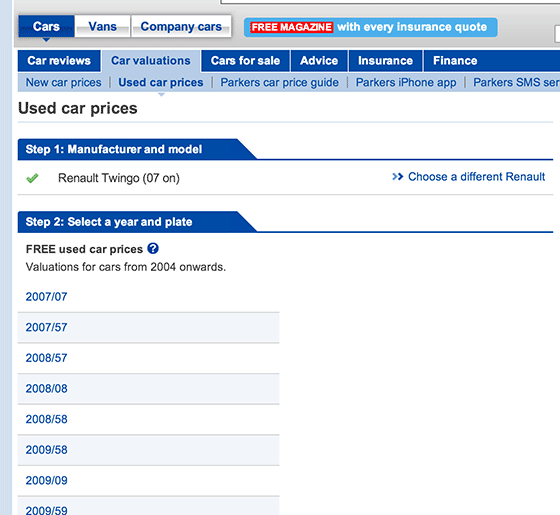Open Parkers car price guide
560x515 pixels.
click(279, 82)
